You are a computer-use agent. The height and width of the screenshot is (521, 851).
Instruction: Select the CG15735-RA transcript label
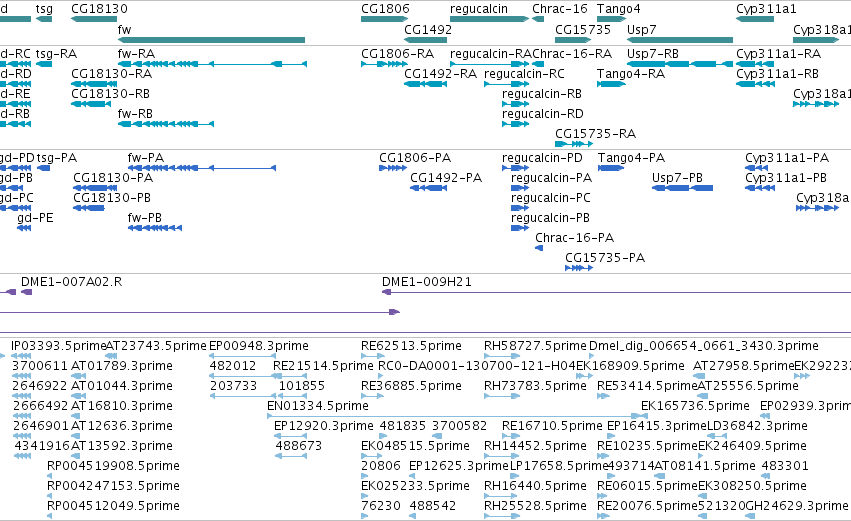595,134
